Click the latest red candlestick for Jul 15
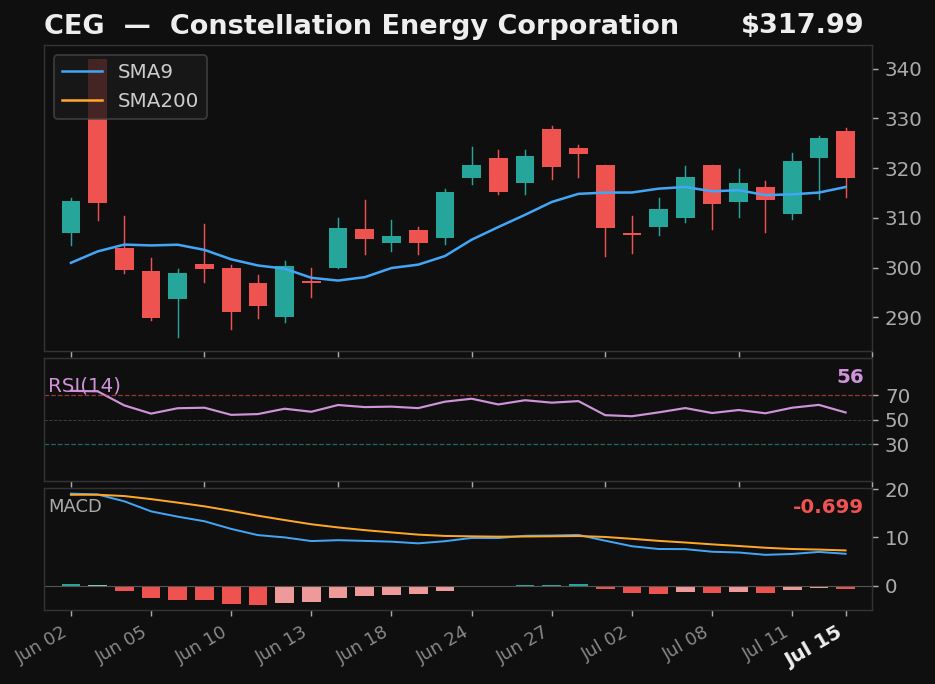This screenshot has width=935, height=684. [846, 154]
